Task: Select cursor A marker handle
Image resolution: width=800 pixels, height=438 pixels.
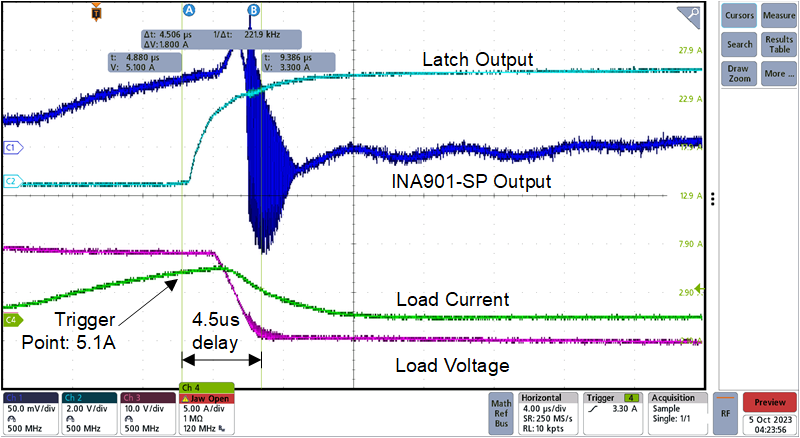Action: [x=188, y=10]
